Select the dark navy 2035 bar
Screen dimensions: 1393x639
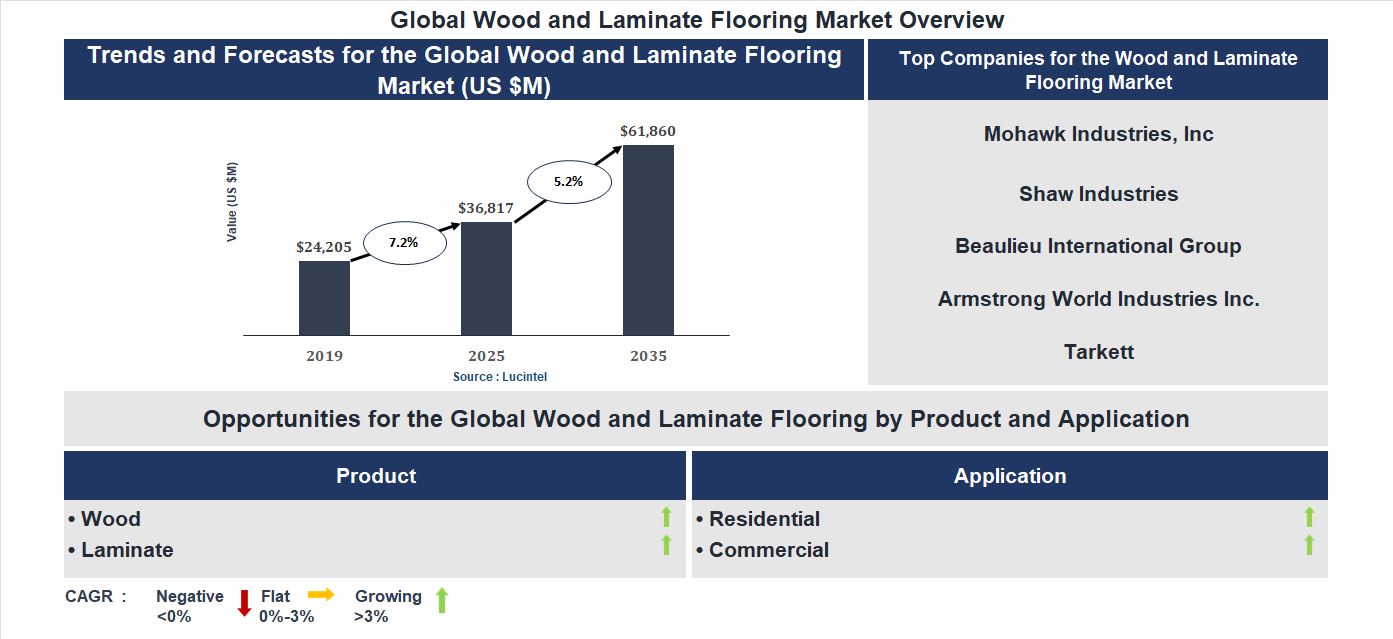(648, 240)
